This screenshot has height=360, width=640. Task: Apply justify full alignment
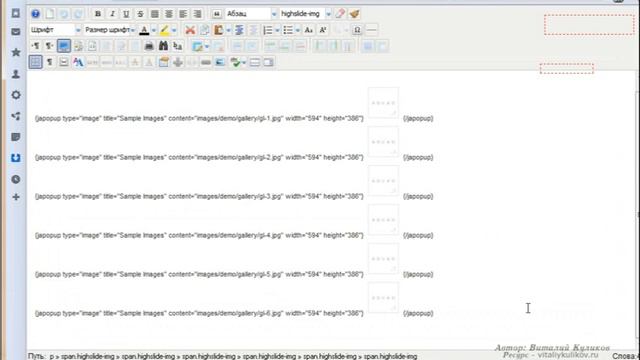155,14
